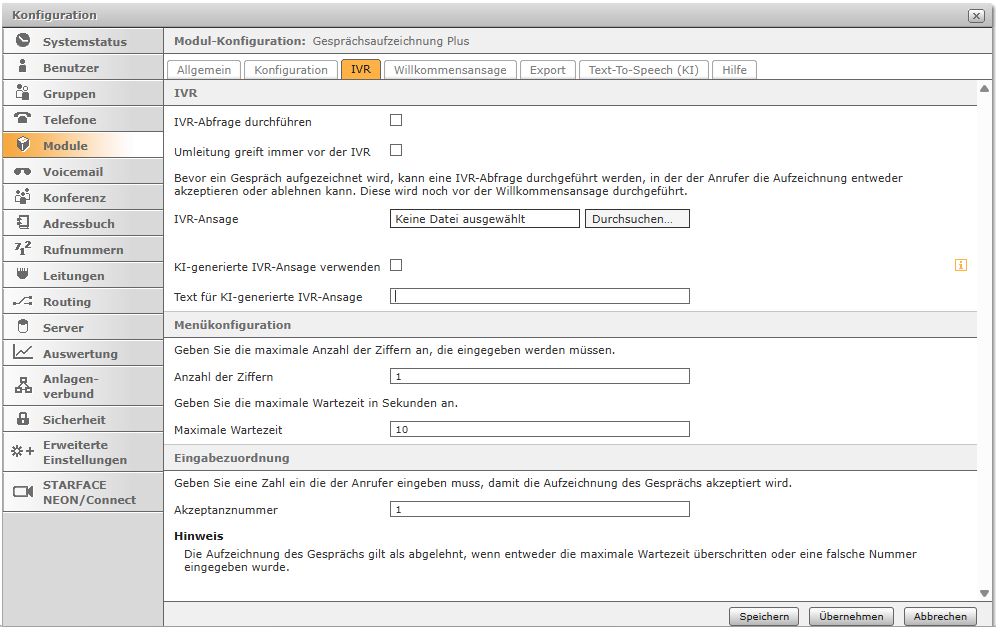Open Systemstatus via its gauge icon
Viewport: 996px width, 627px height.
coord(22,41)
